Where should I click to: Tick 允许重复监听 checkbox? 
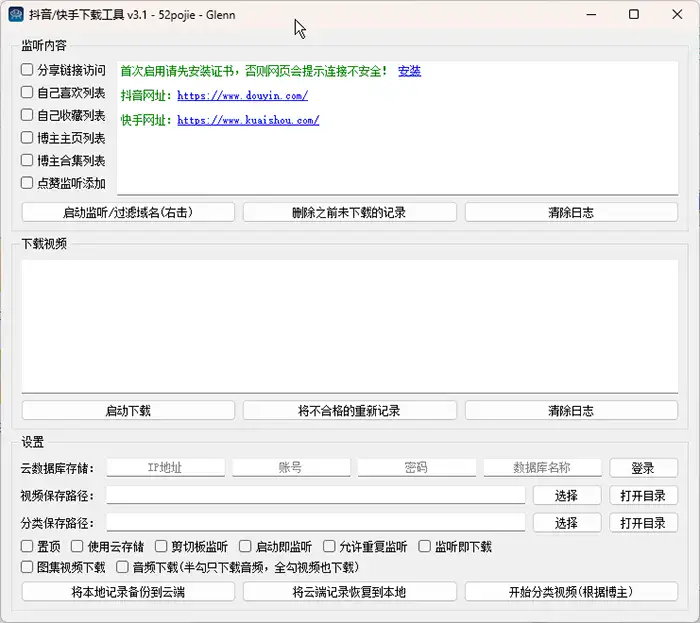pyautogui.click(x=329, y=546)
